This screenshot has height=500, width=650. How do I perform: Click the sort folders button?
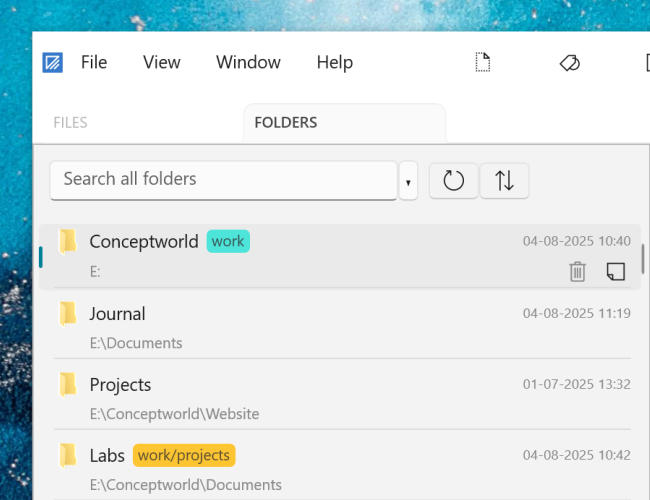505,181
